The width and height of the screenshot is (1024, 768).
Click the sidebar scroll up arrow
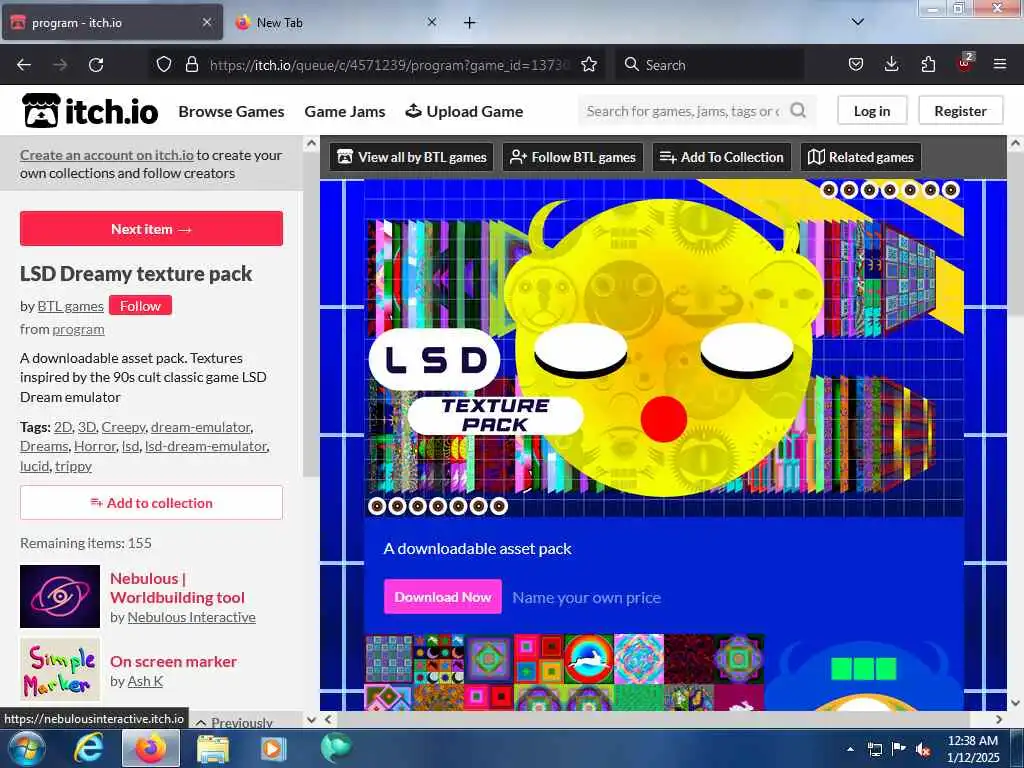click(311, 144)
